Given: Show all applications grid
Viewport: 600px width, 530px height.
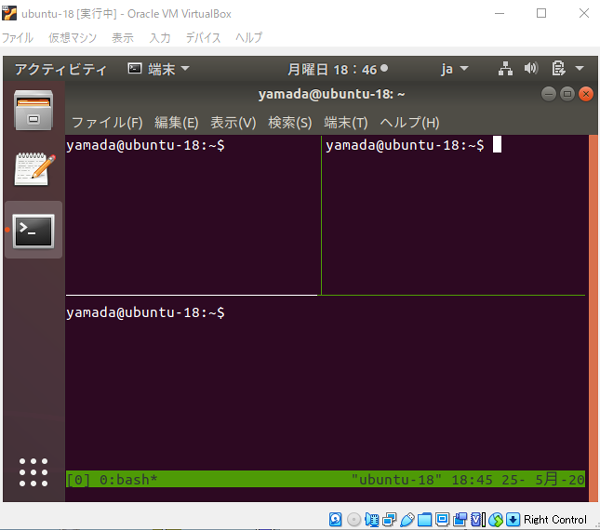Looking at the screenshot, I should click(x=34, y=472).
